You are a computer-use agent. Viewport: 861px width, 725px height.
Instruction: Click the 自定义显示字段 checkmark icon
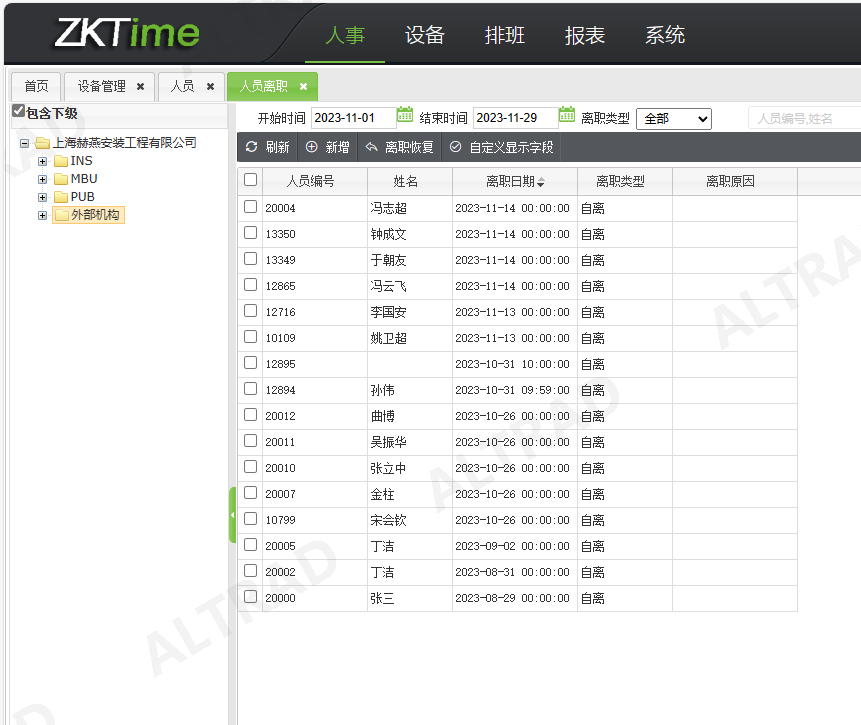(456, 147)
